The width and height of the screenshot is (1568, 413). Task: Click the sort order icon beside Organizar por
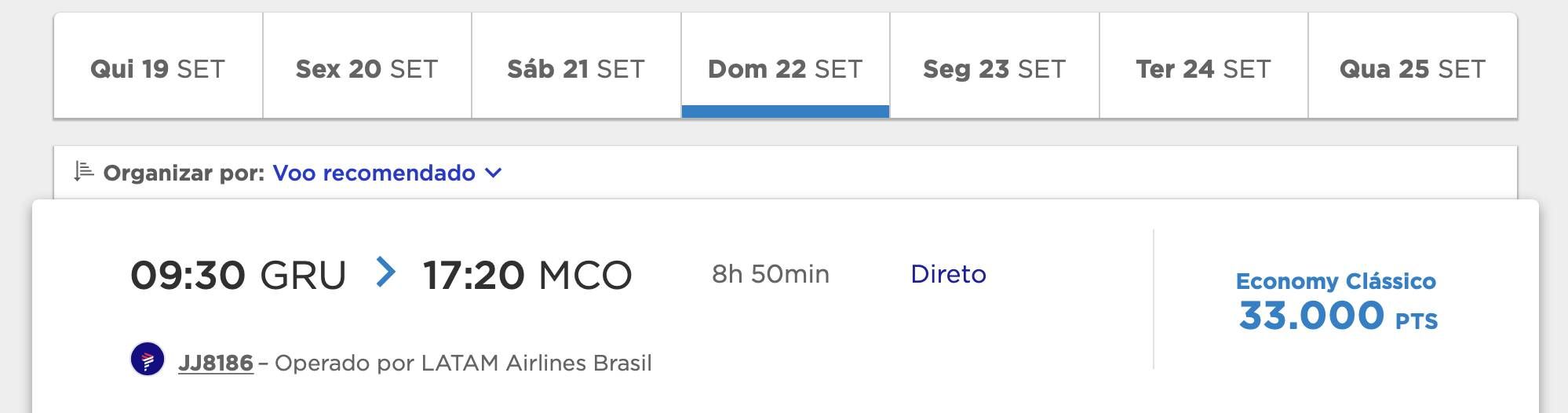[84, 171]
